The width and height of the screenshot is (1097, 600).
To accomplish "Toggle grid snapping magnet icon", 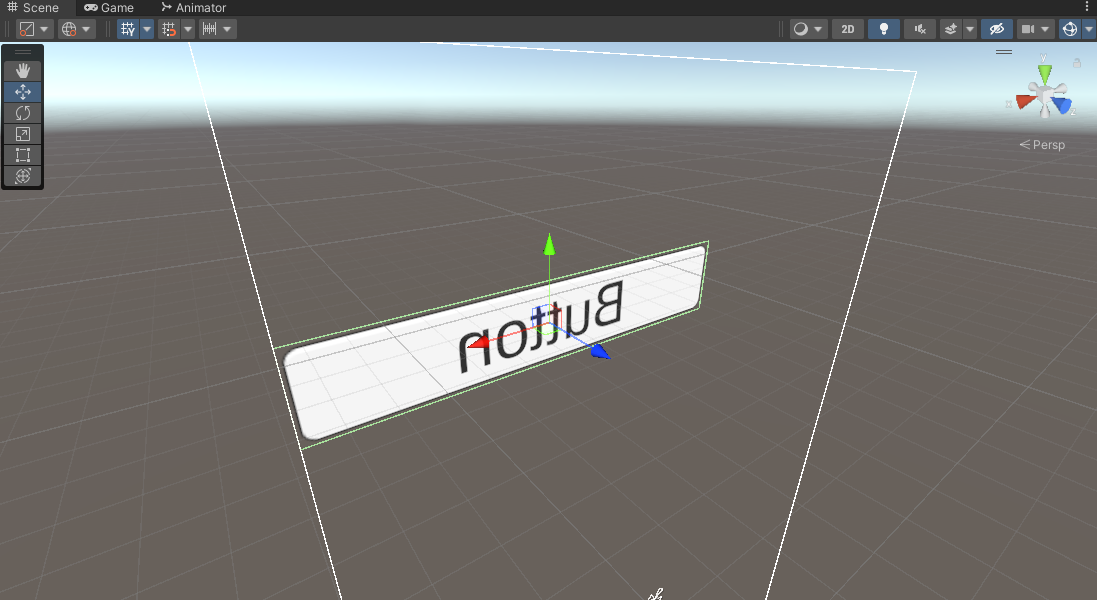I will click(169, 29).
